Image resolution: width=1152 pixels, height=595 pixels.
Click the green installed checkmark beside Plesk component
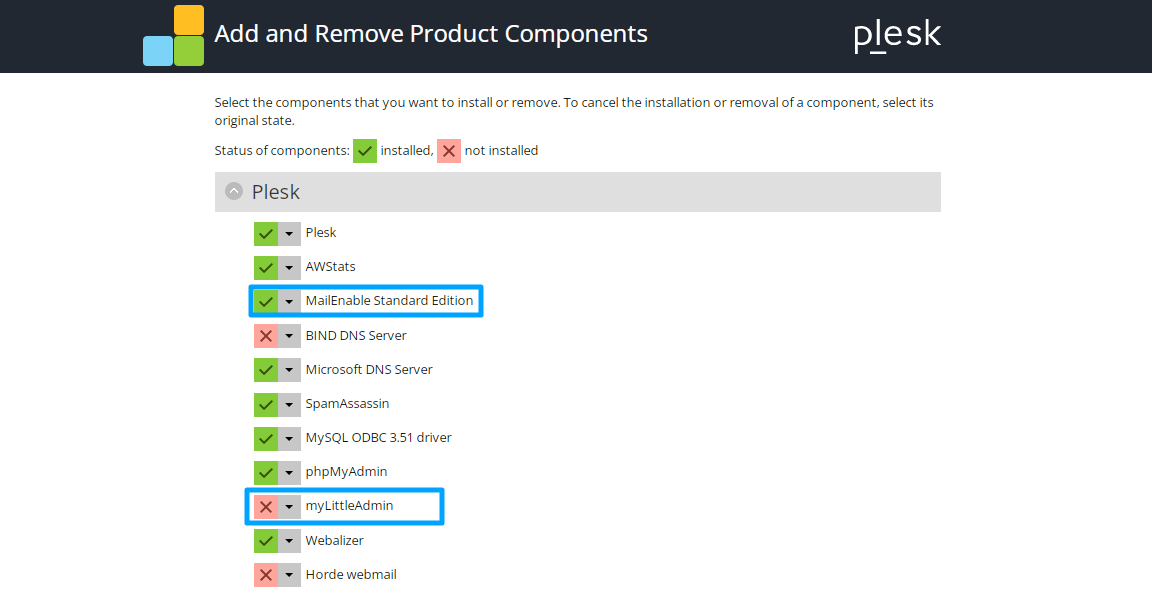(x=266, y=234)
